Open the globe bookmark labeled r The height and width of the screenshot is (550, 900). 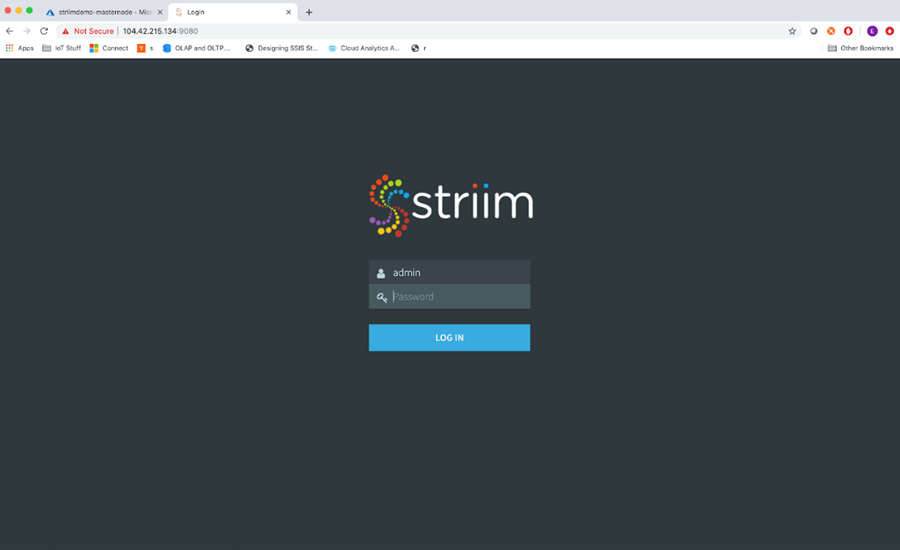(x=418, y=48)
